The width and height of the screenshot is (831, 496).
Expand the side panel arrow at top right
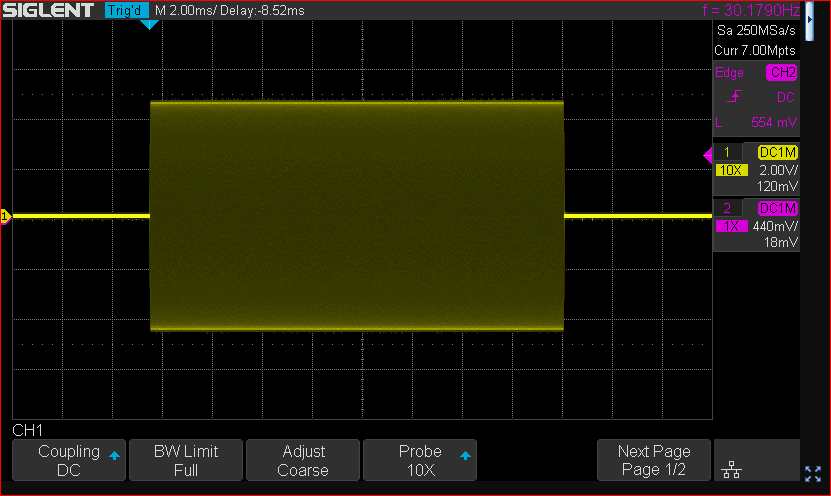pos(809,20)
